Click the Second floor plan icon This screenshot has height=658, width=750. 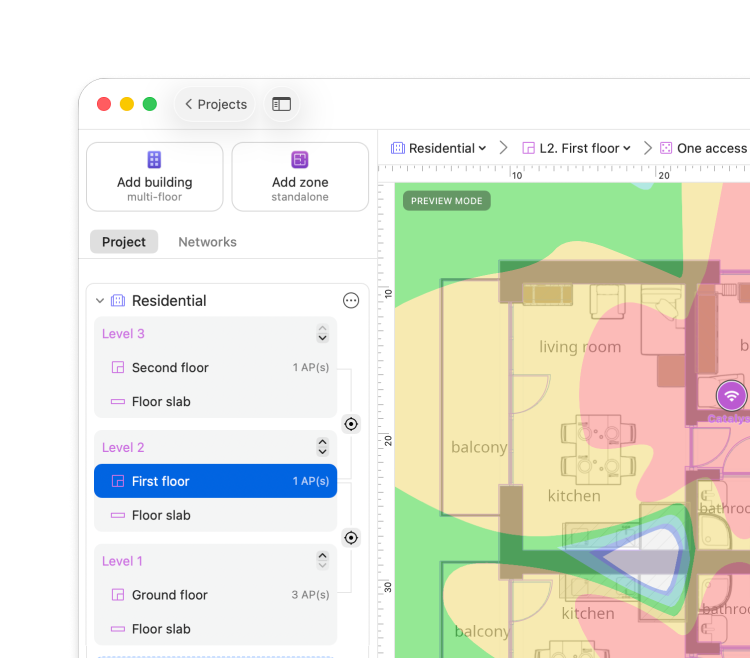tap(118, 367)
